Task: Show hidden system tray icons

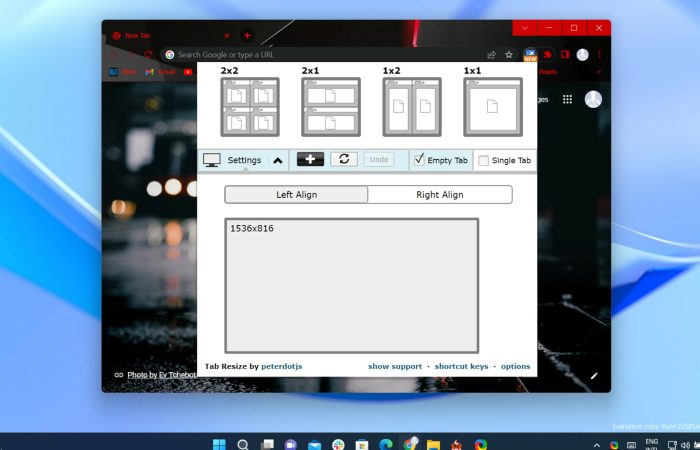Action: pyautogui.click(x=596, y=445)
